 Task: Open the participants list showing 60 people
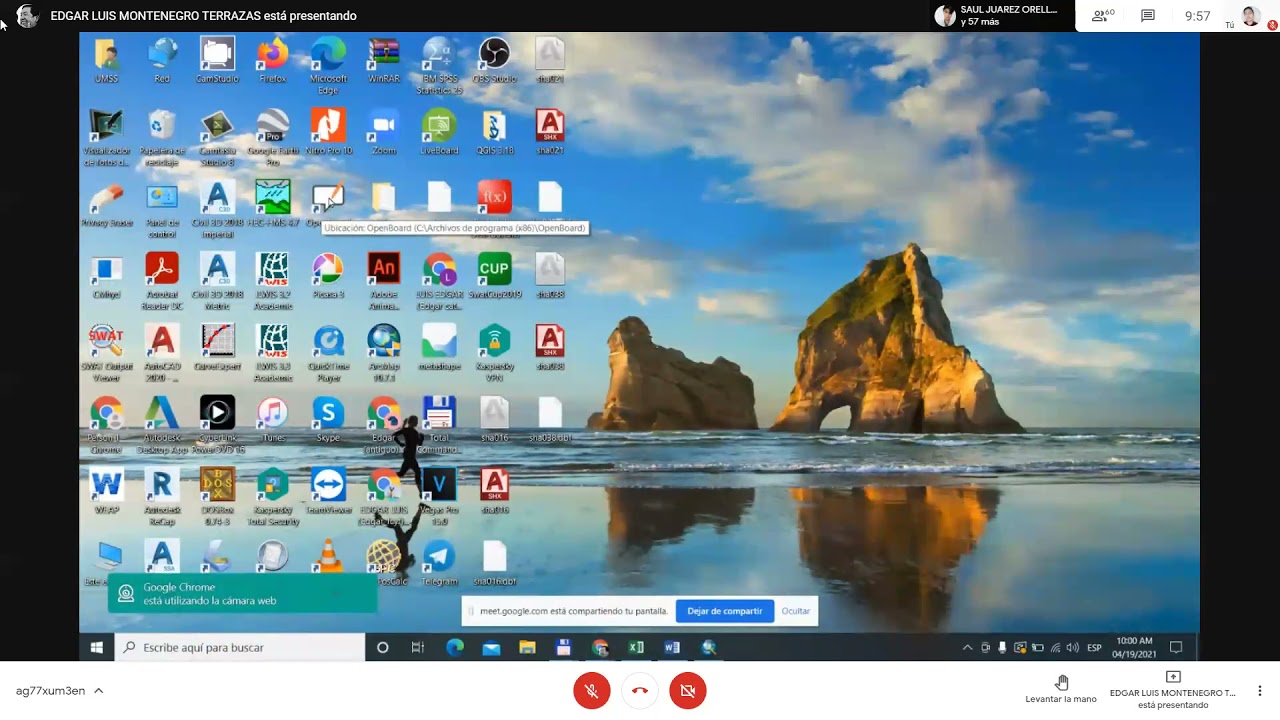(1103, 16)
